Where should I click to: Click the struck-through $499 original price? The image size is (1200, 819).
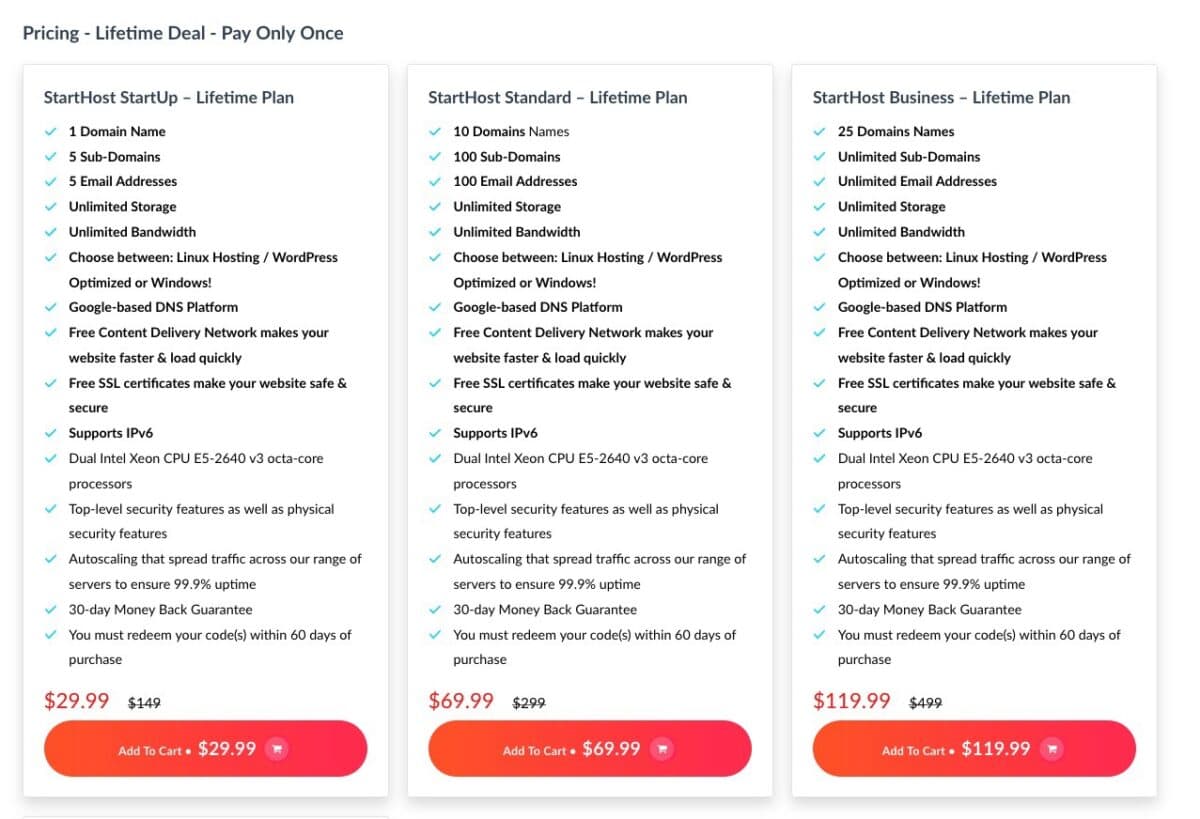pyautogui.click(x=925, y=703)
